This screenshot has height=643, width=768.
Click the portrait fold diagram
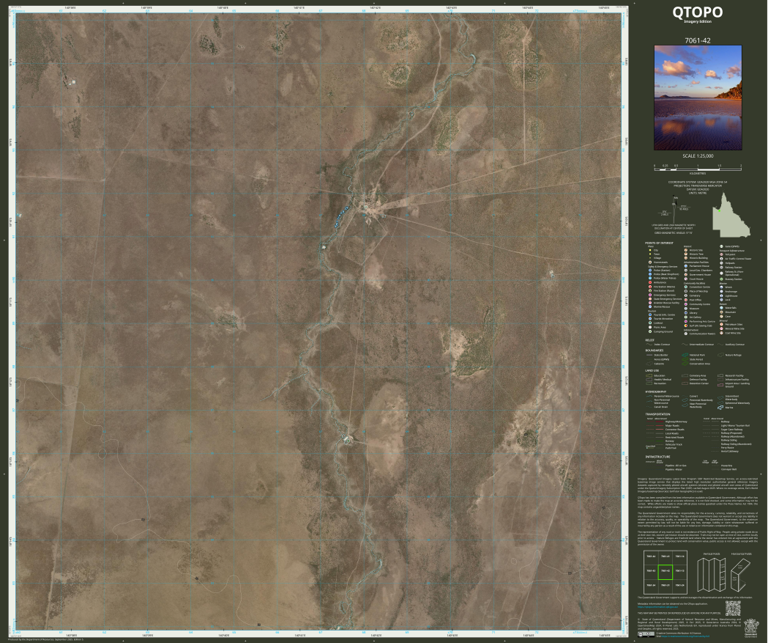click(712, 575)
